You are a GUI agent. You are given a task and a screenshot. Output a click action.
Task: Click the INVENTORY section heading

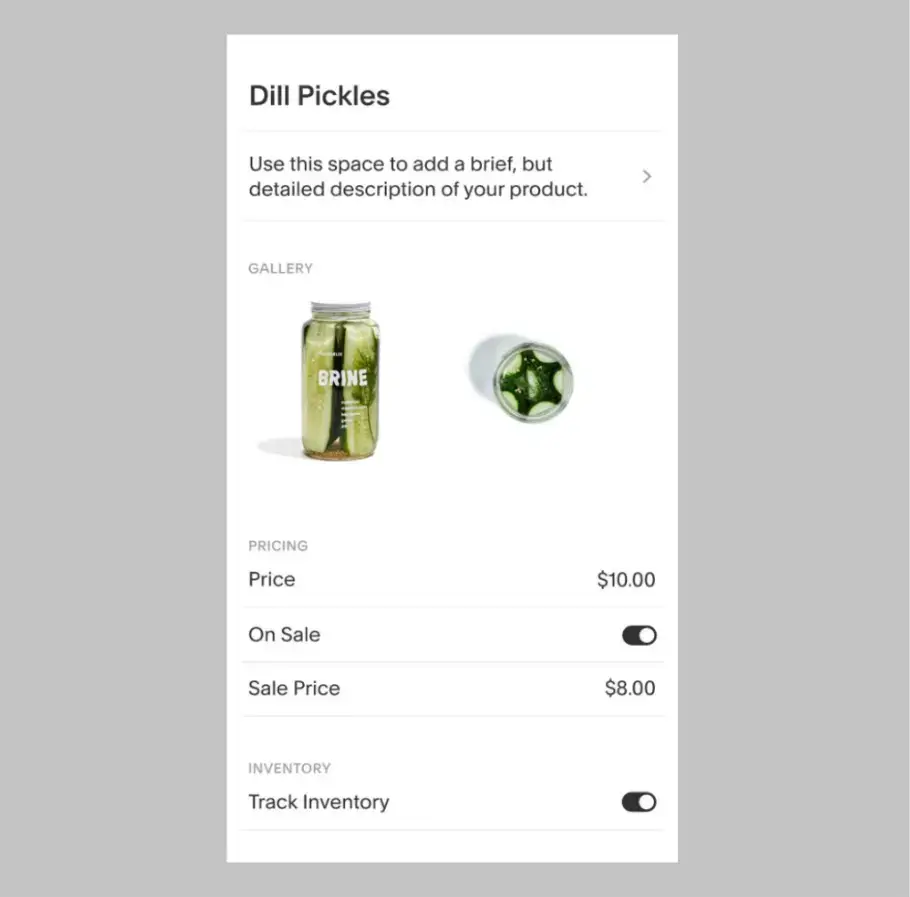coord(290,768)
